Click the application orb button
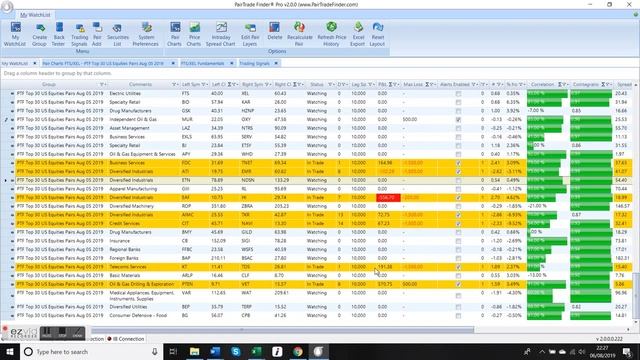The height and width of the screenshot is (360, 640). (7, 6)
